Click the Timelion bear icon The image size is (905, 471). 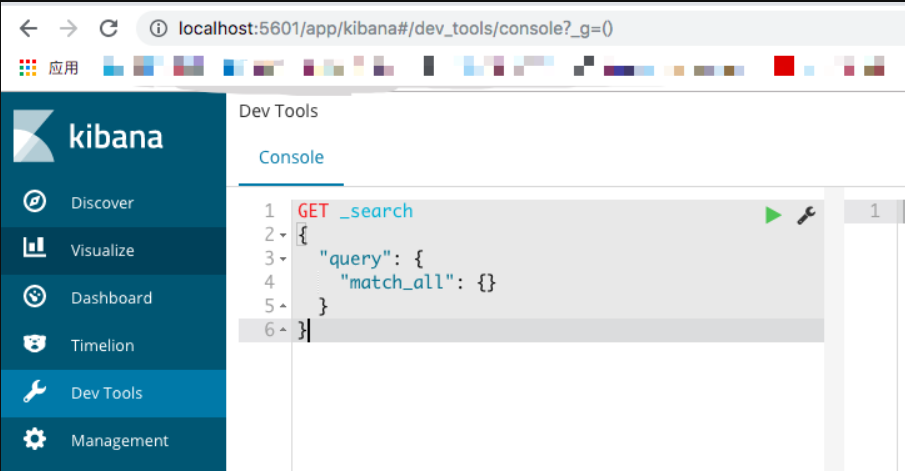pos(35,344)
